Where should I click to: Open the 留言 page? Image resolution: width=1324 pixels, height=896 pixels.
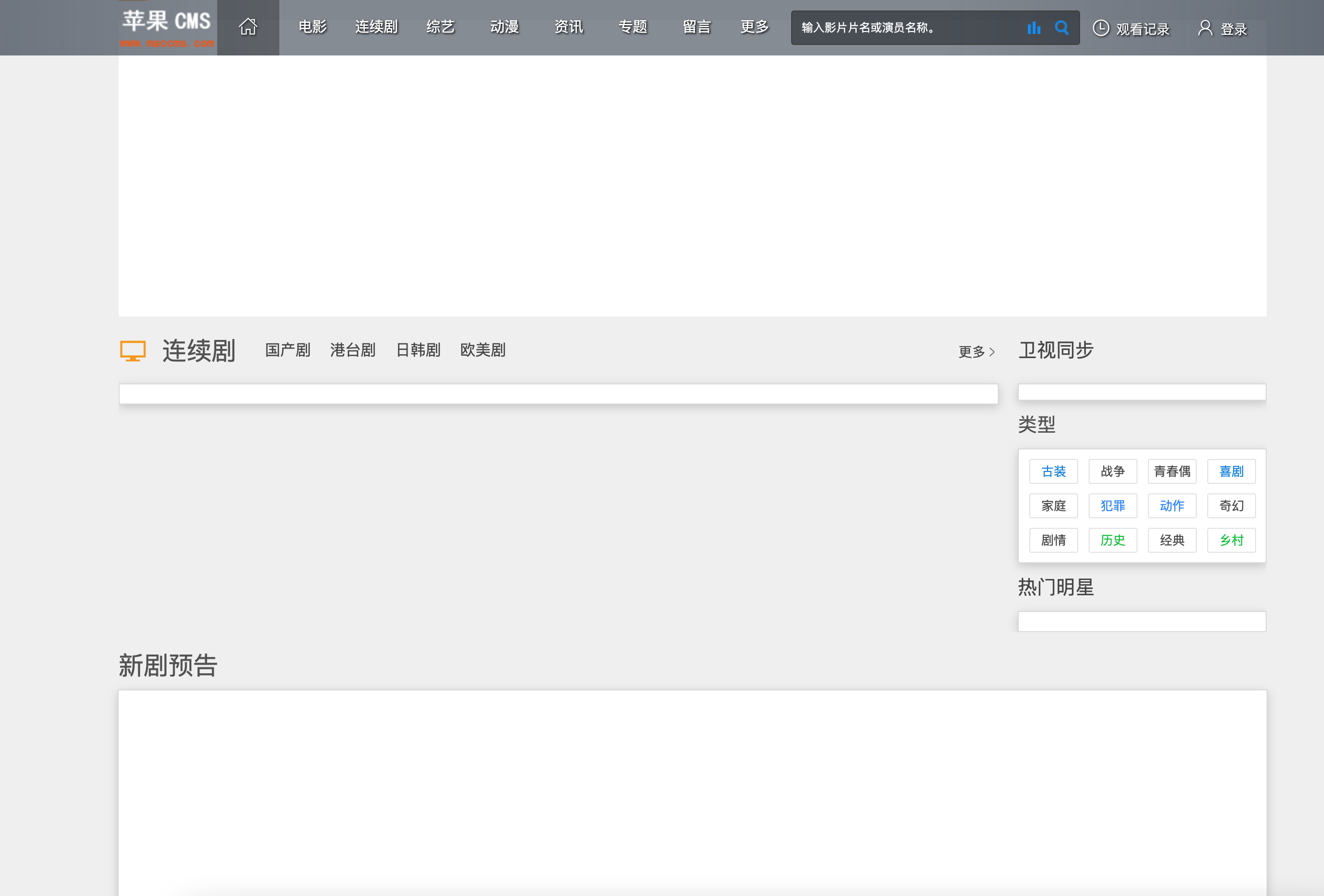pyautogui.click(x=697, y=27)
